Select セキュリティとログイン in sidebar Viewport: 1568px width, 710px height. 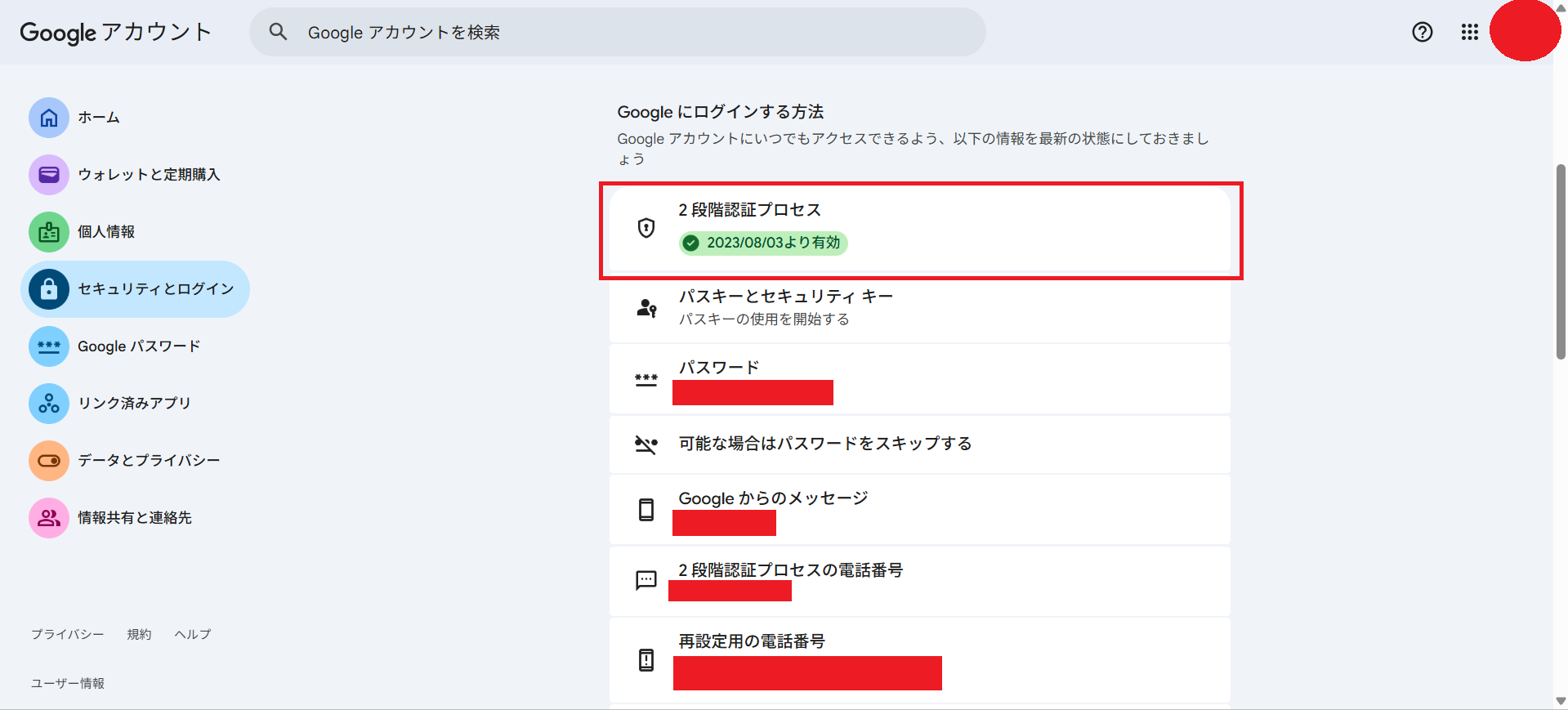click(135, 289)
